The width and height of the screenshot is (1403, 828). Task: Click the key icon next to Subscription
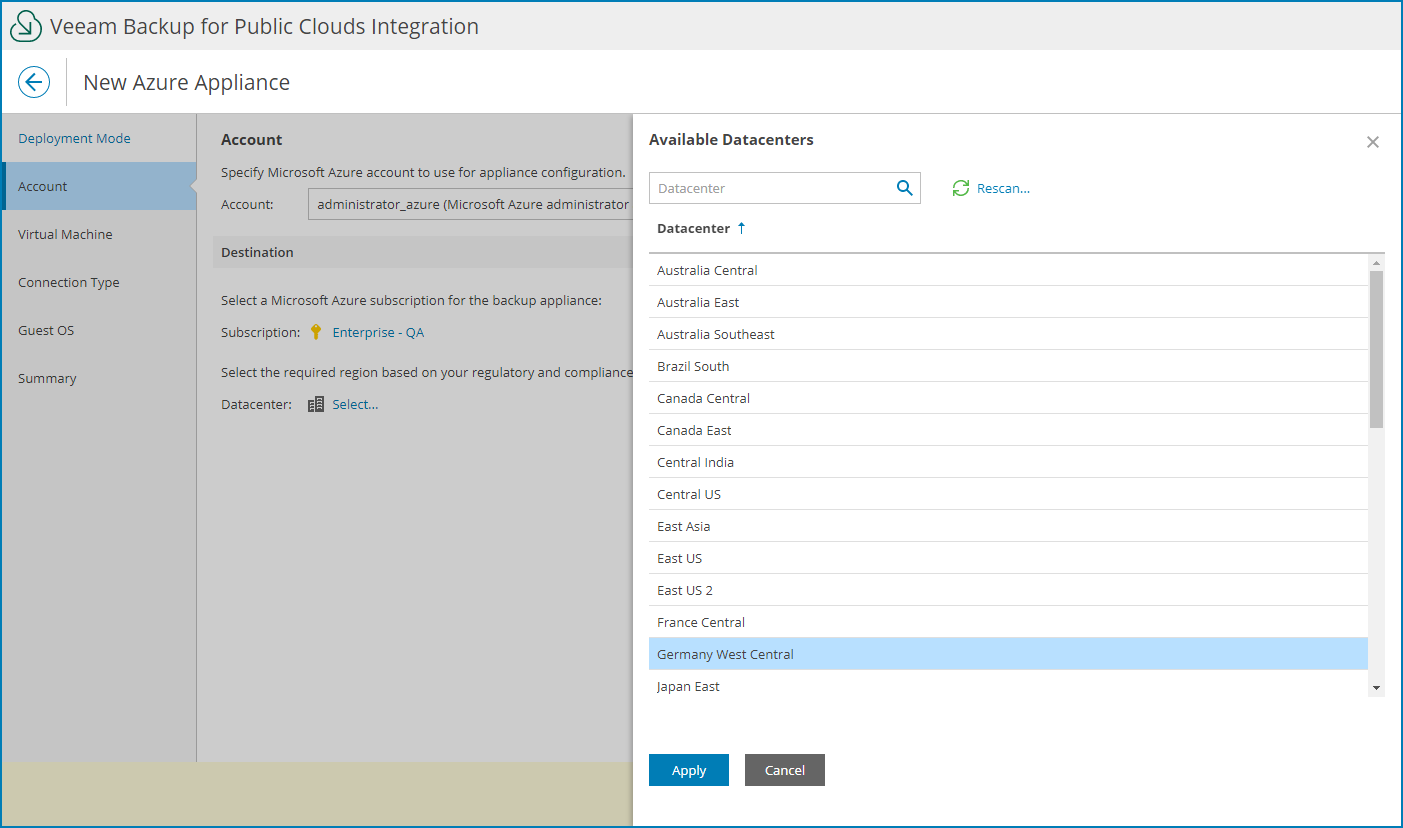tap(315, 332)
